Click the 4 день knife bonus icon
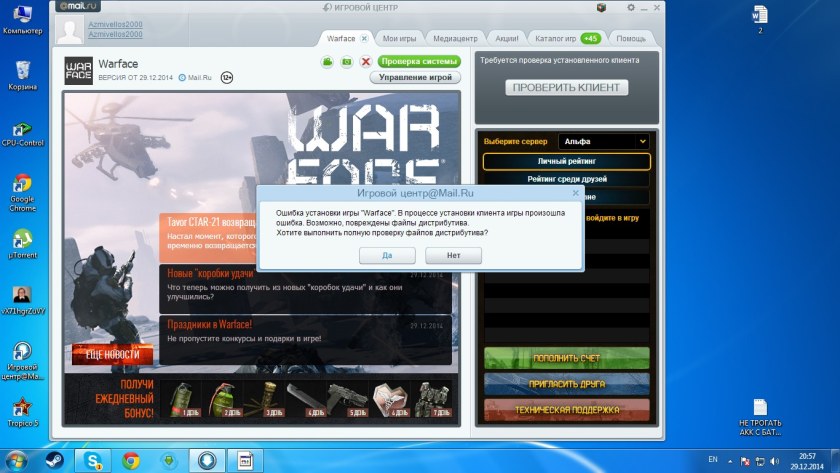Image resolution: width=840 pixels, height=473 pixels. point(306,399)
